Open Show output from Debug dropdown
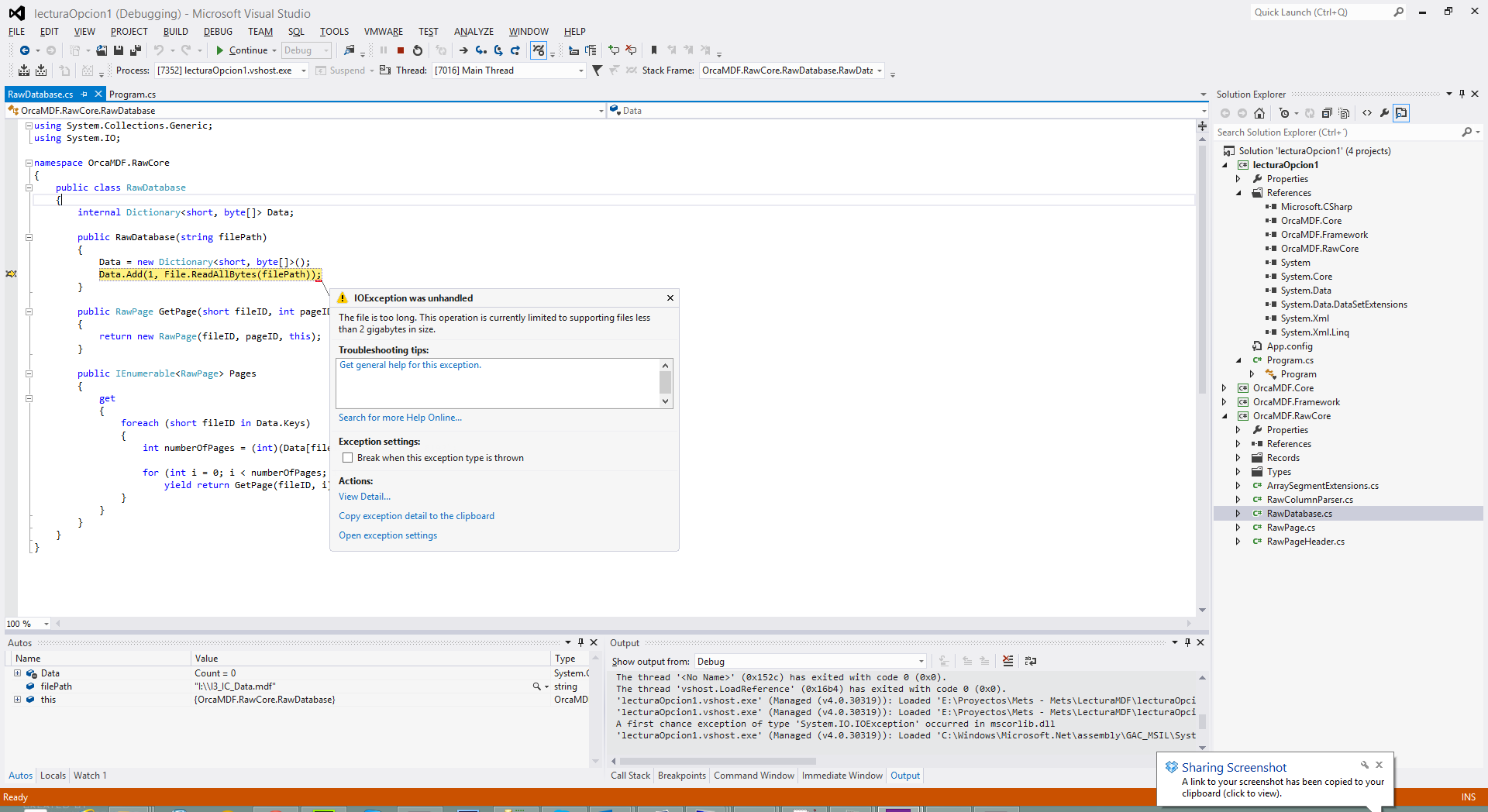This screenshot has width=1488, height=812. [921, 661]
